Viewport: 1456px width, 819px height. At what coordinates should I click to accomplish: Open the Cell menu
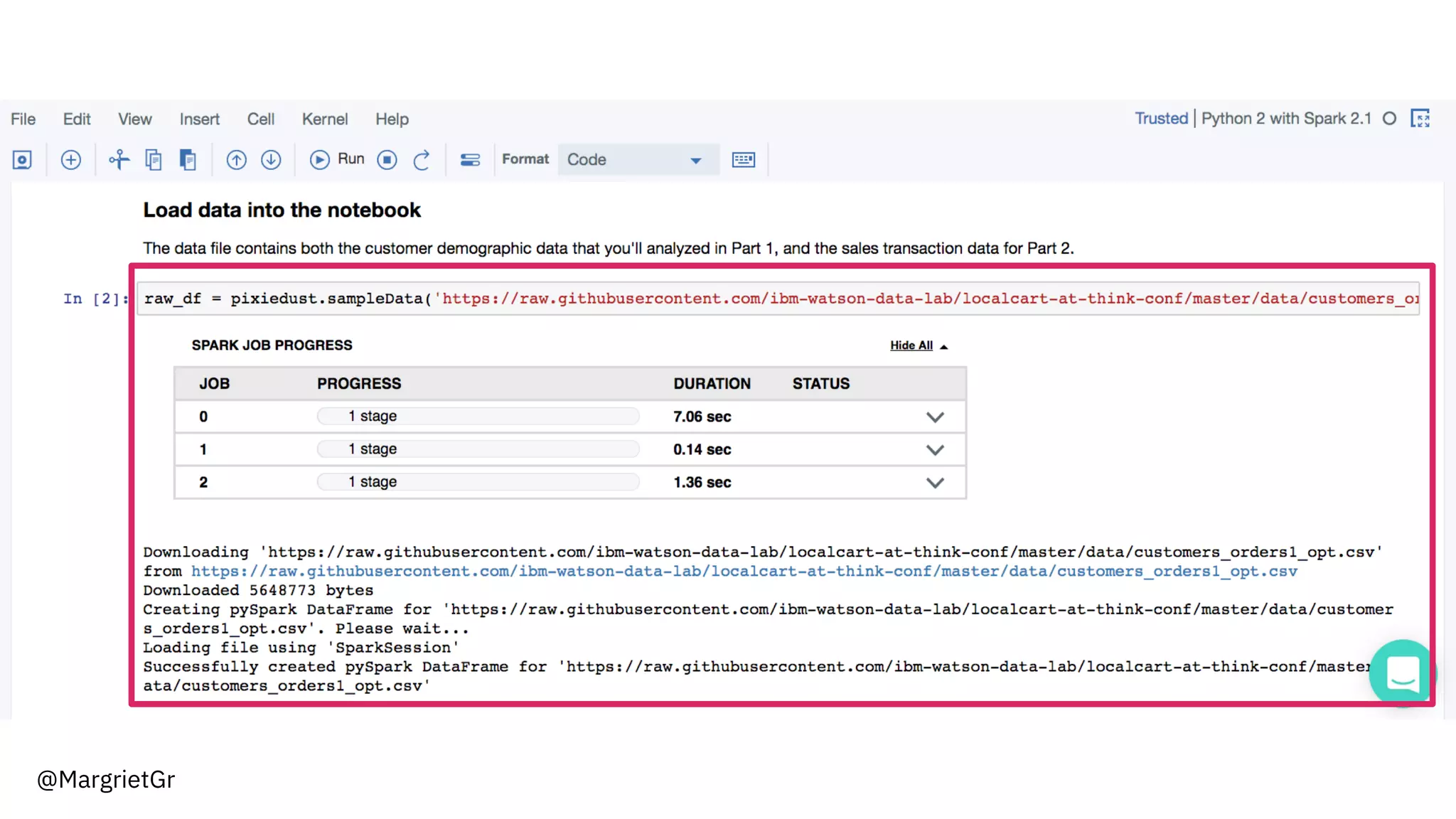[260, 119]
